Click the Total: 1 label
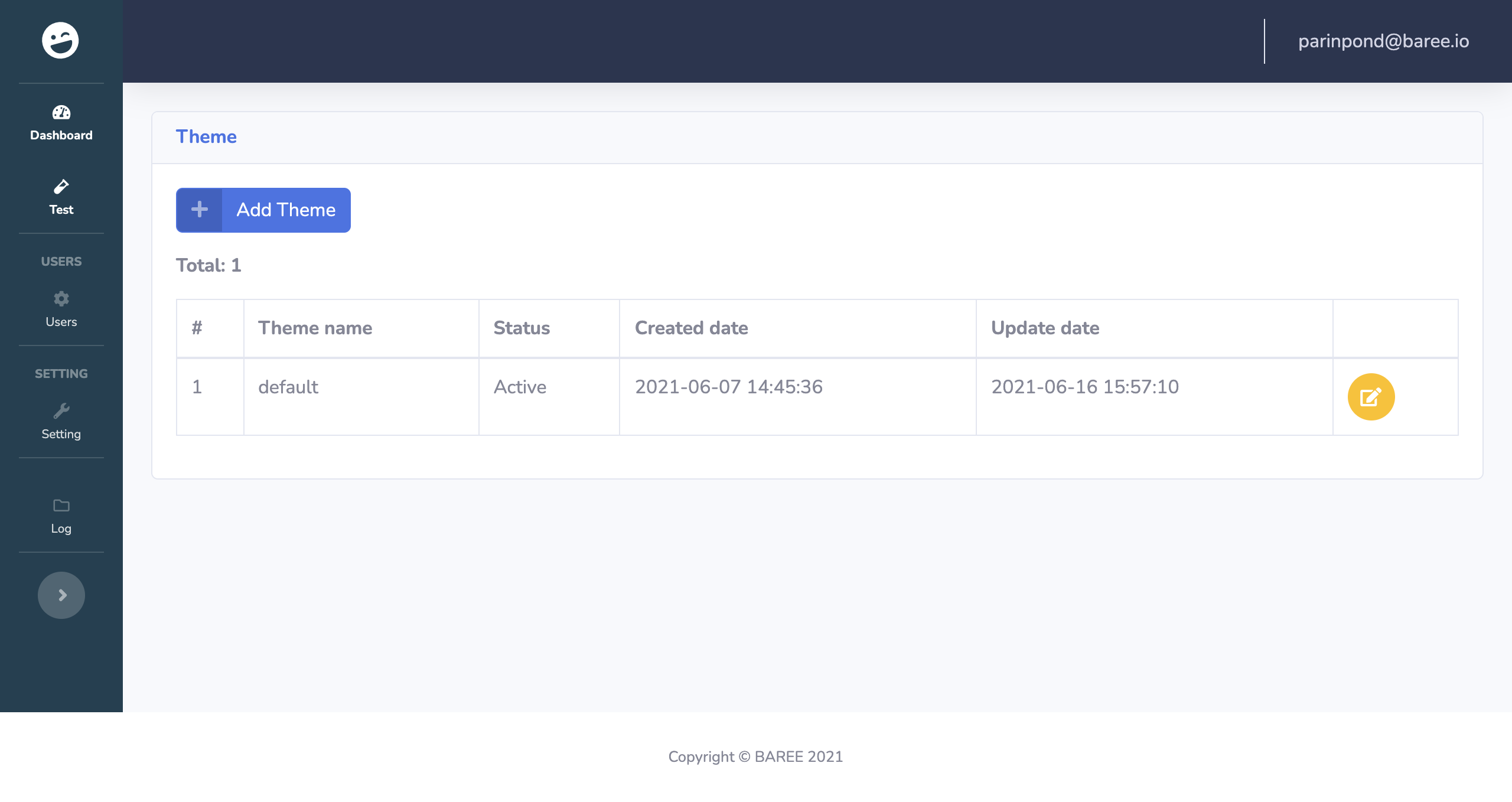The image size is (1512, 802). point(208,265)
